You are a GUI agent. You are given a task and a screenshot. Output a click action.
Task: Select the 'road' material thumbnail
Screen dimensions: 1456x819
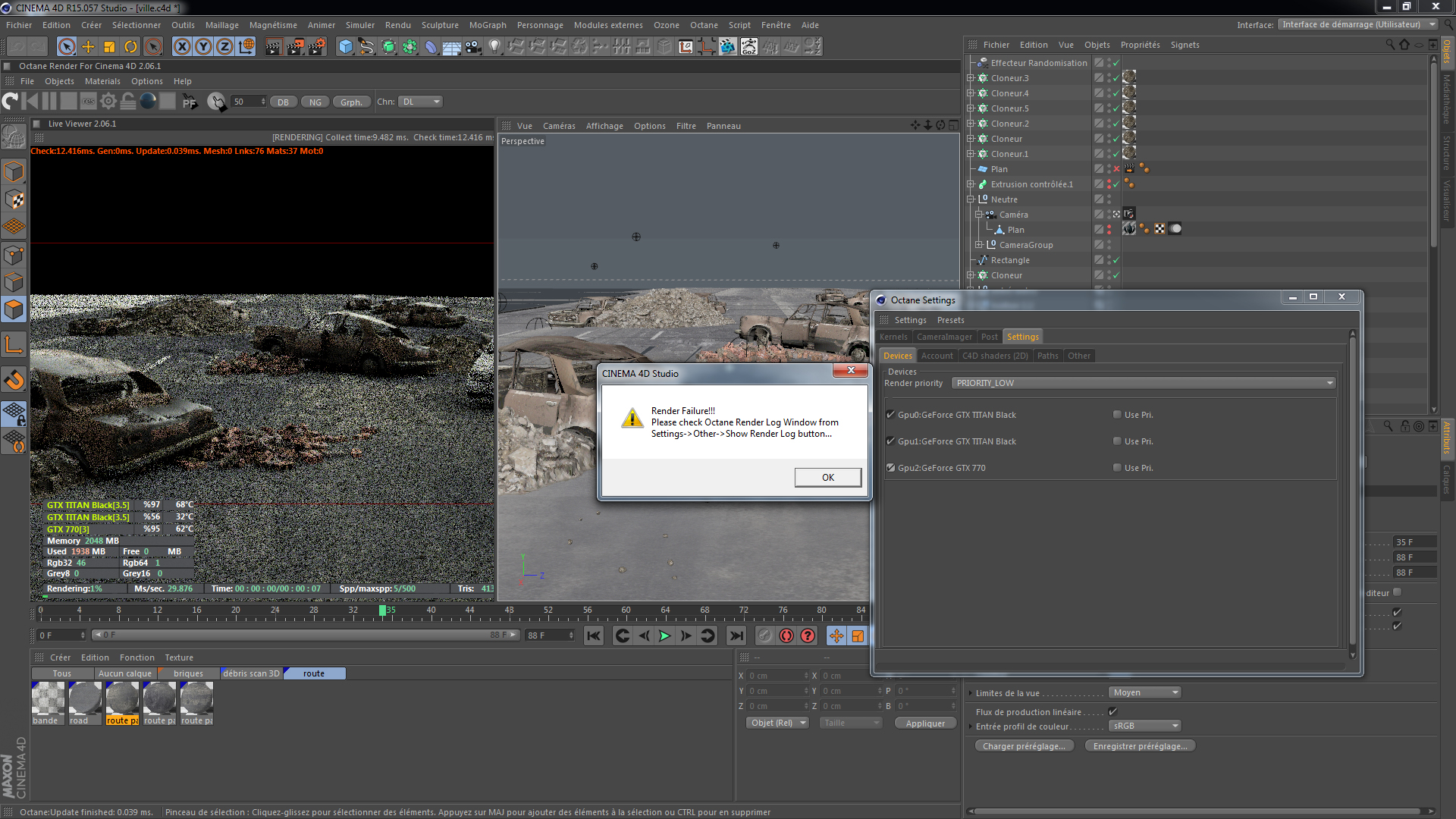click(x=84, y=698)
